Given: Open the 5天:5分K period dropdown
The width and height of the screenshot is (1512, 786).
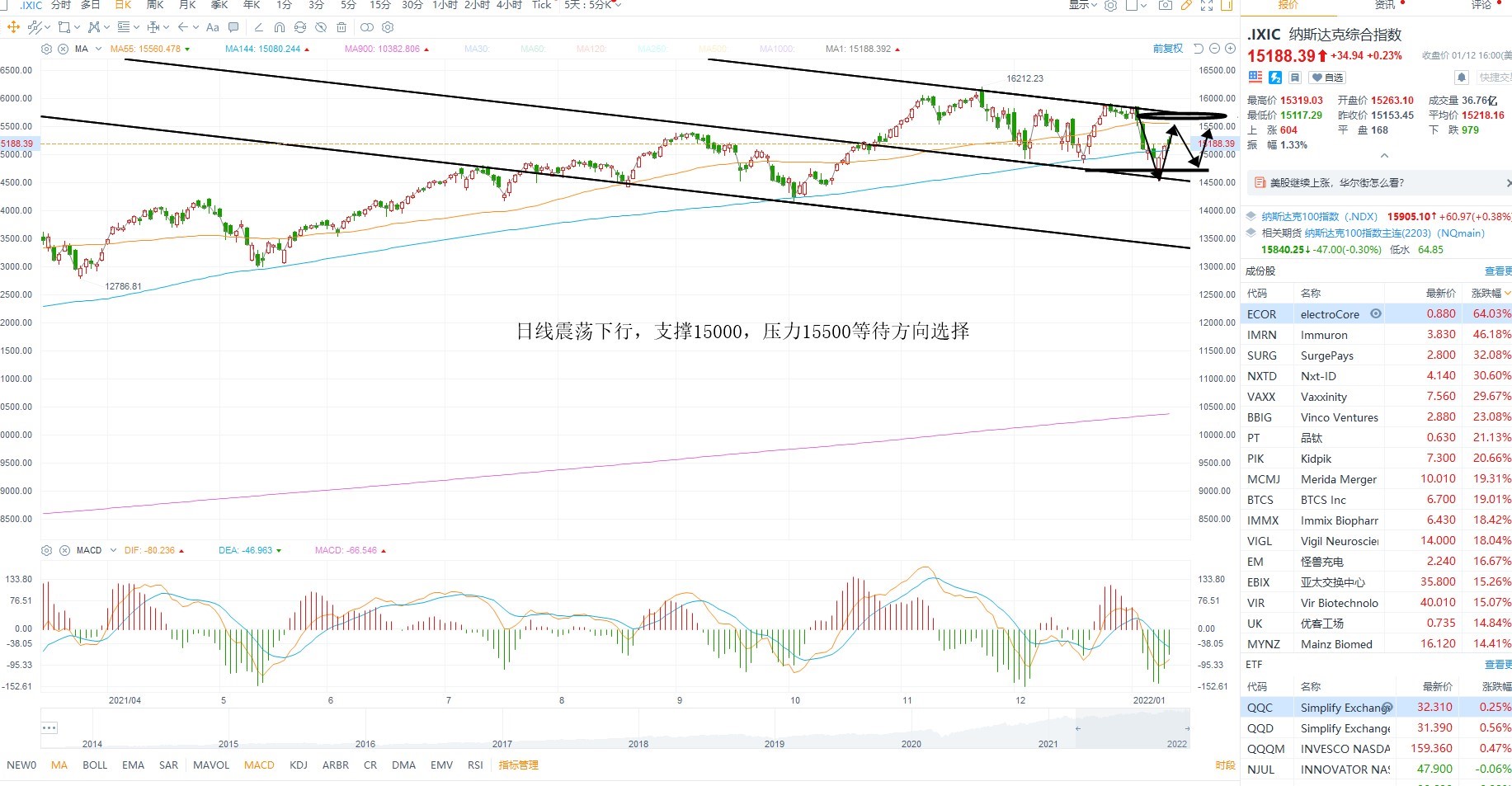Looking at the screenshot, I should click(x=592, y=5).
